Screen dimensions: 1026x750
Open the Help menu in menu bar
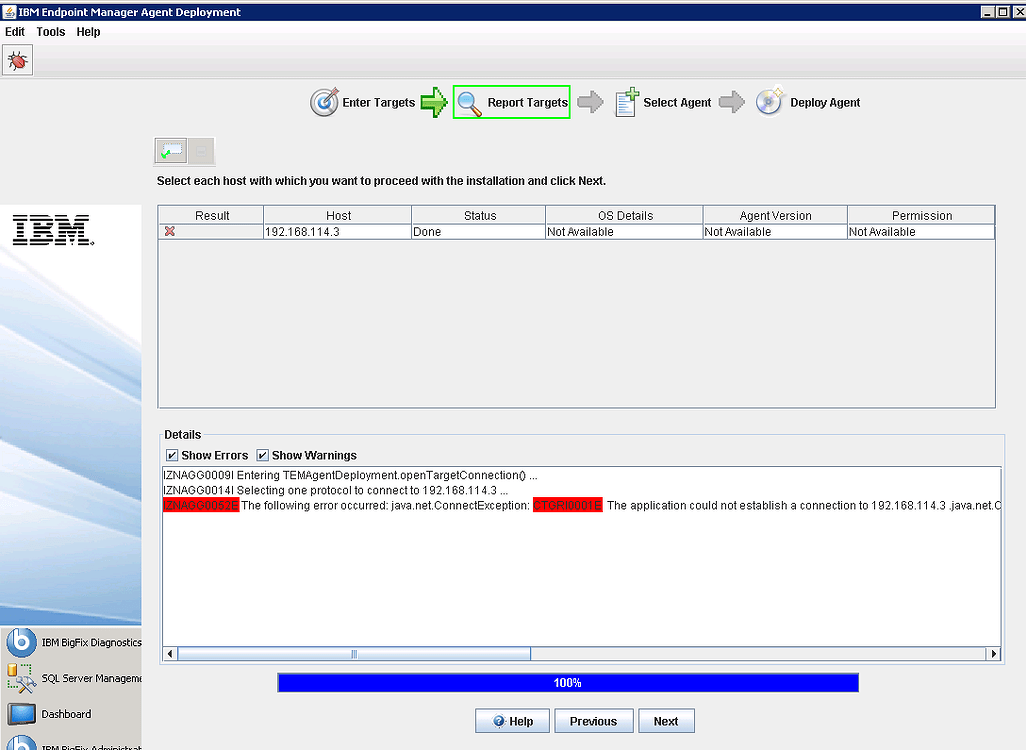[x=88, y=32]
